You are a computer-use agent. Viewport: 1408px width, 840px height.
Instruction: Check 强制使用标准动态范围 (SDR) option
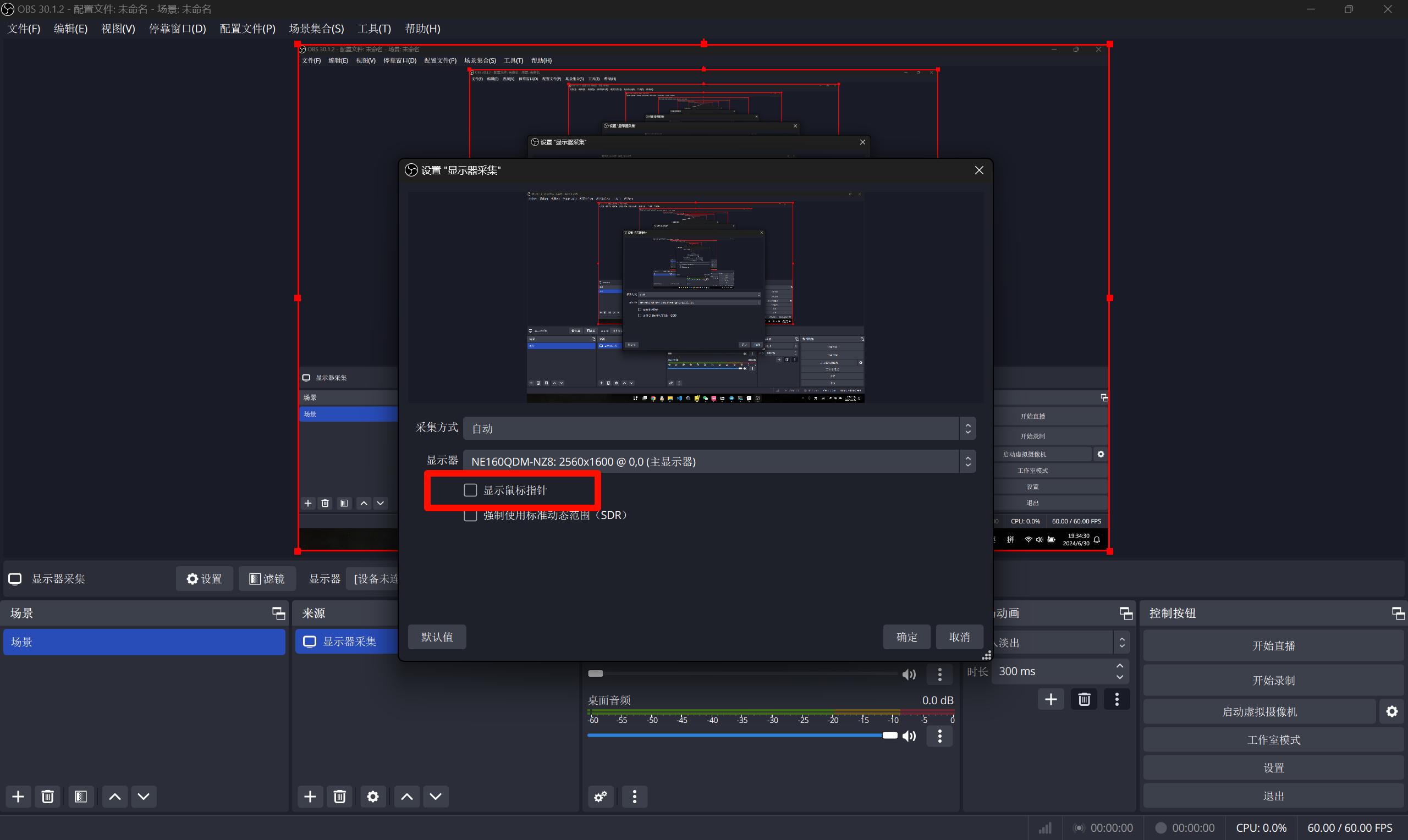tap(470, 516)
